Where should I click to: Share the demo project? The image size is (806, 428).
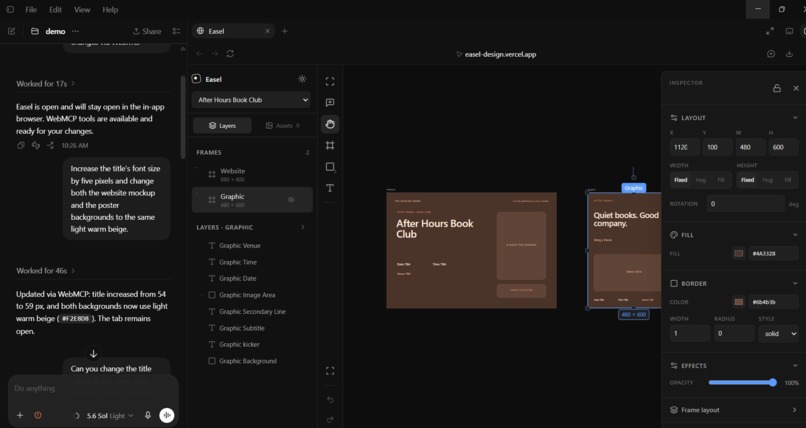pyautogui.click(x=147, y=31)
